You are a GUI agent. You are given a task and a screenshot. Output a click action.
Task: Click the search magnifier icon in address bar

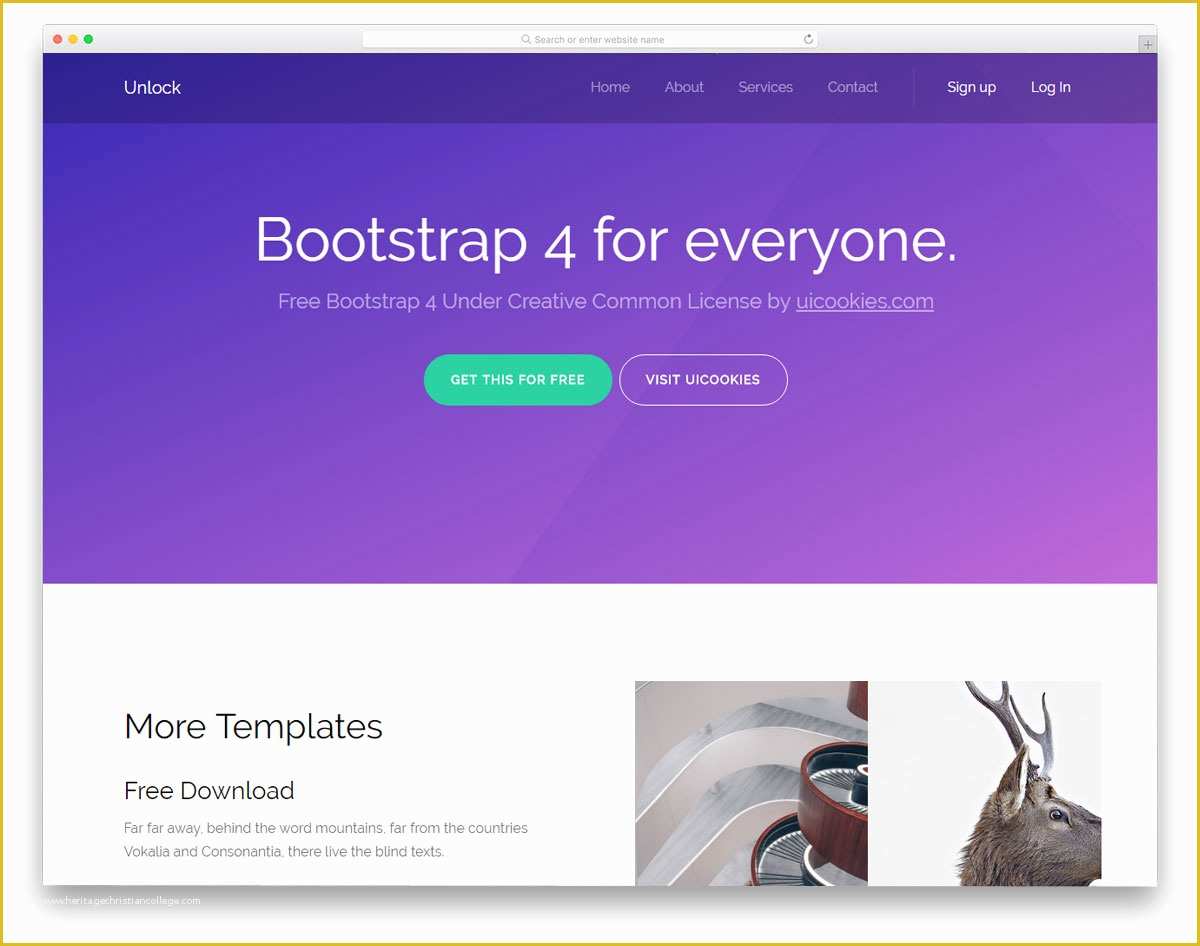[x=526, y=39]
